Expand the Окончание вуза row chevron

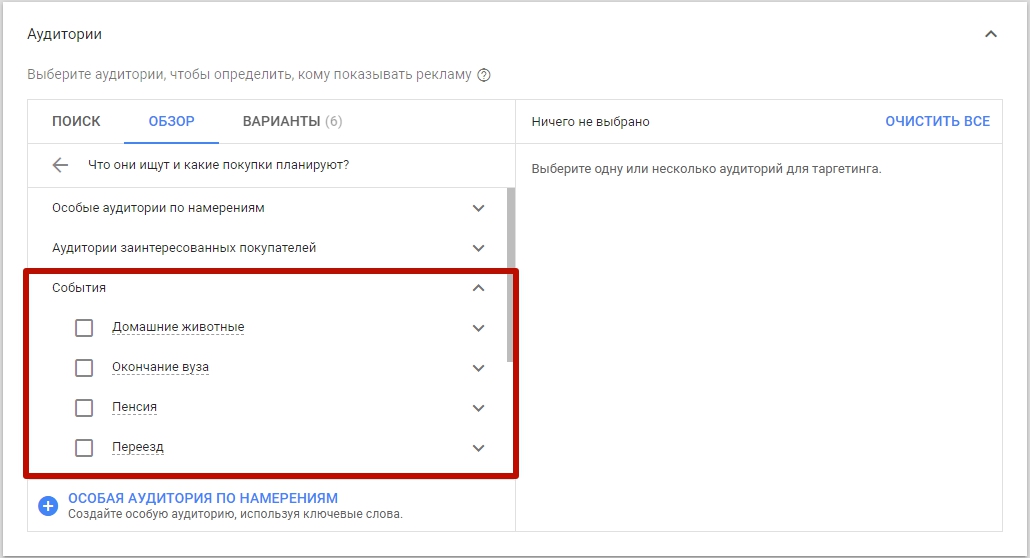(478, 368)
